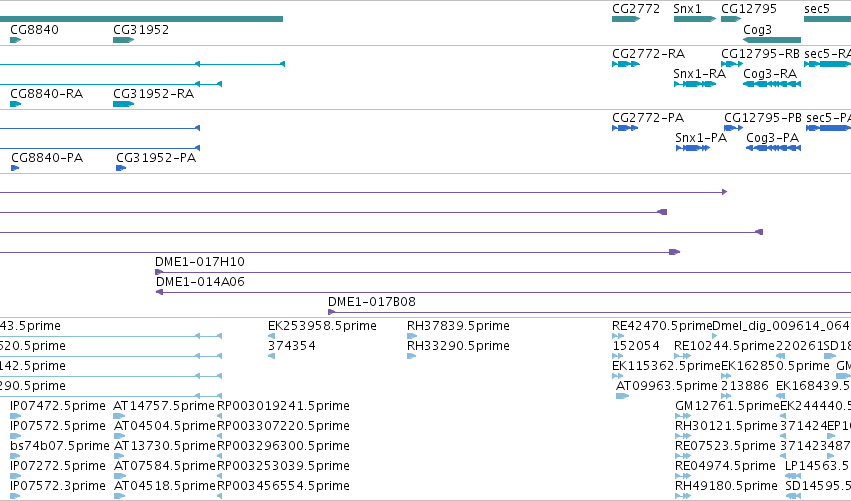This screenshot has width=851, height=501.
Task: Click the CG2772 gene label
Action: [636, 9]
